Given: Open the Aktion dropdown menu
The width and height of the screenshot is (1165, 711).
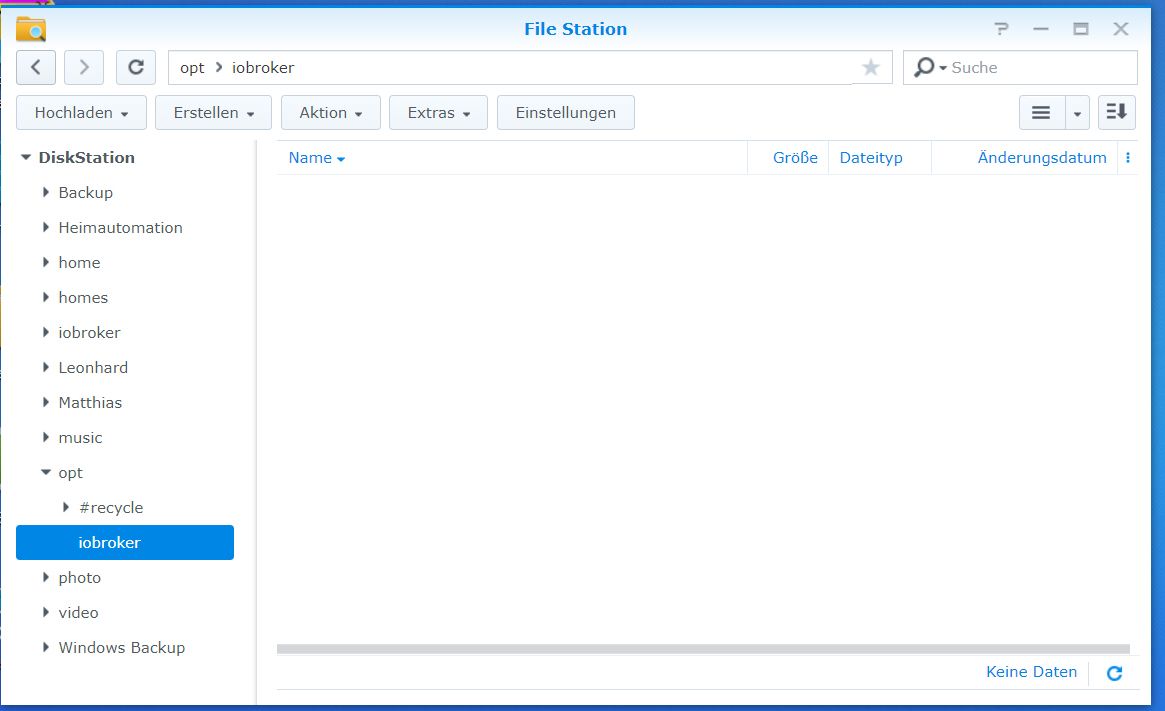Looking at the screenshot, I should [x=331, y=113].
